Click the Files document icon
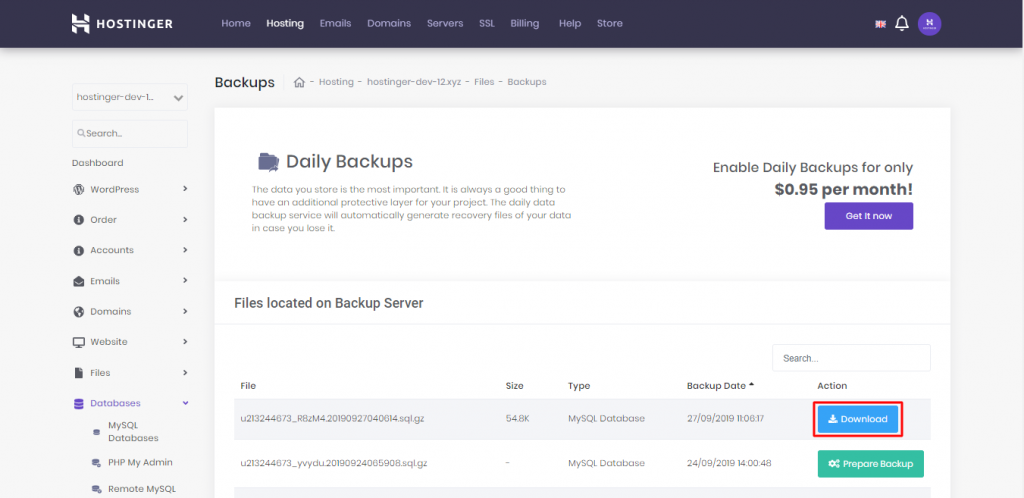Viewport: 1024px width, 498px height. (x=78, y=373)
